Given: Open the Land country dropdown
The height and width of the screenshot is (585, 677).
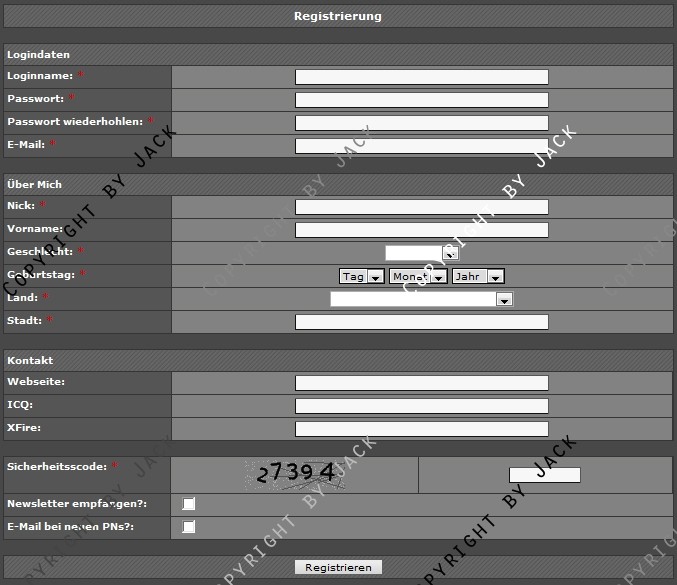Looking at the screenshot, I should click(x=421, y=299).
